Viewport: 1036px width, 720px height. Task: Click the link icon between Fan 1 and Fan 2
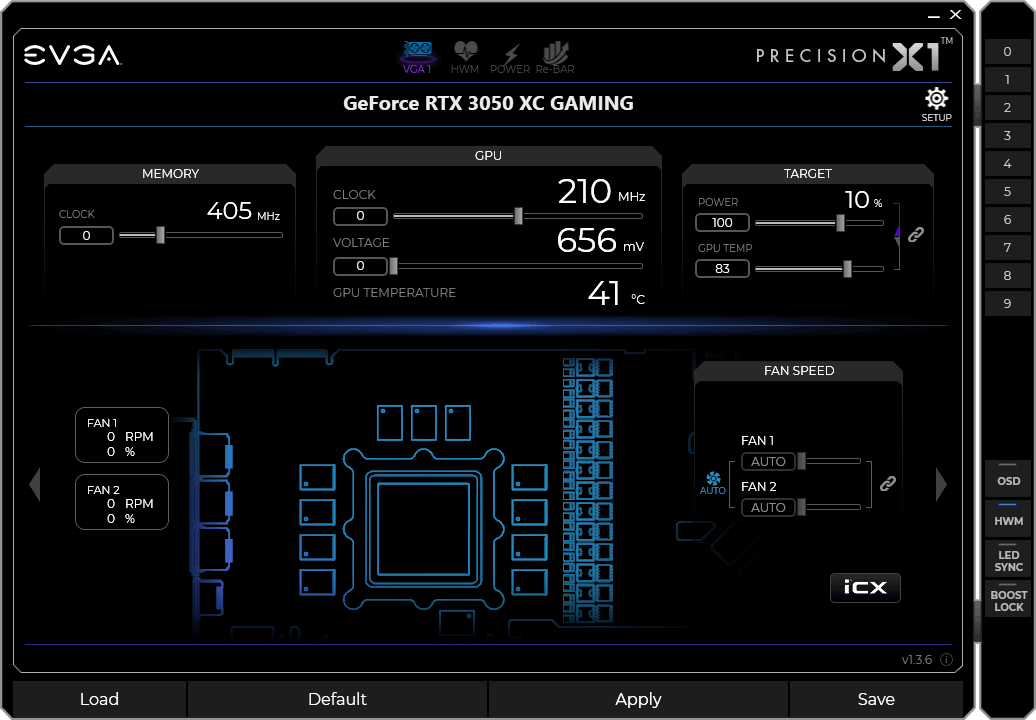(886, 483)
